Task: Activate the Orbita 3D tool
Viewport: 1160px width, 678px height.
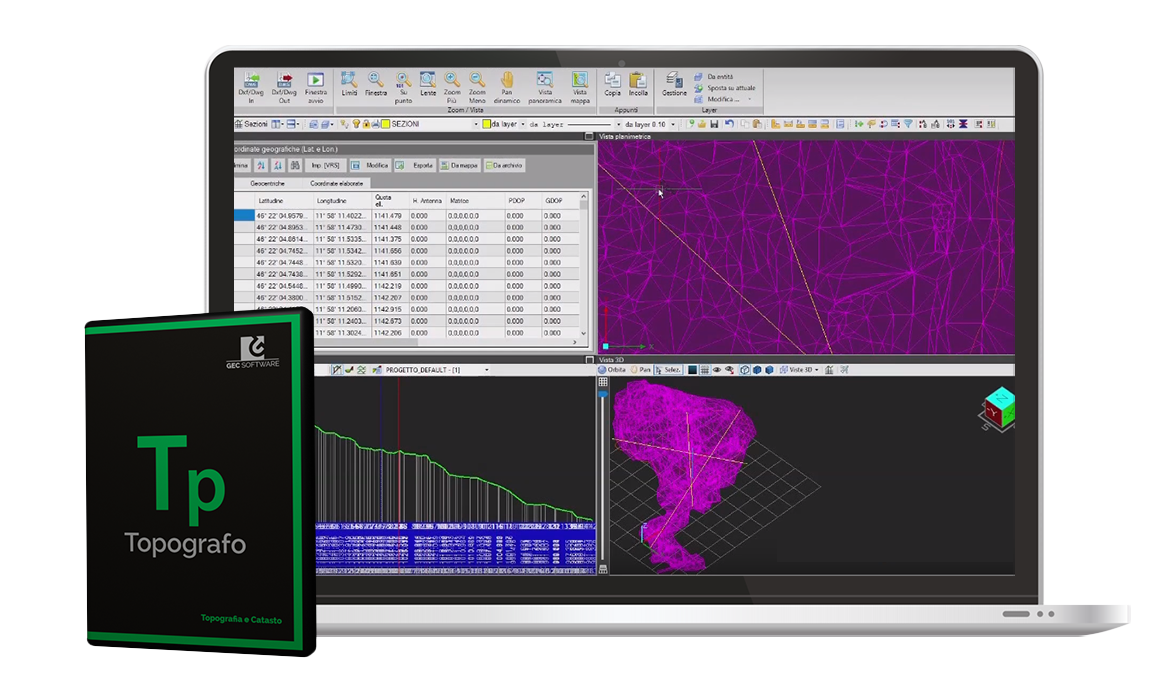Action: point(612,370)
